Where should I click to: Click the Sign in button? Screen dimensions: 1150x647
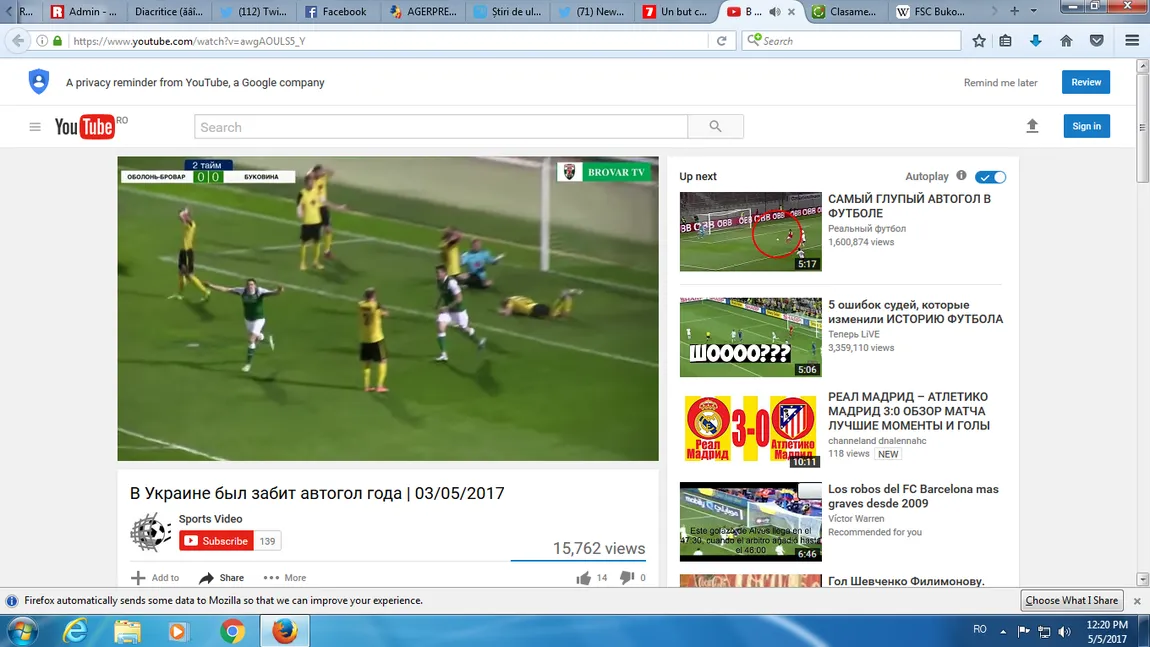(x=1086, y=126)
